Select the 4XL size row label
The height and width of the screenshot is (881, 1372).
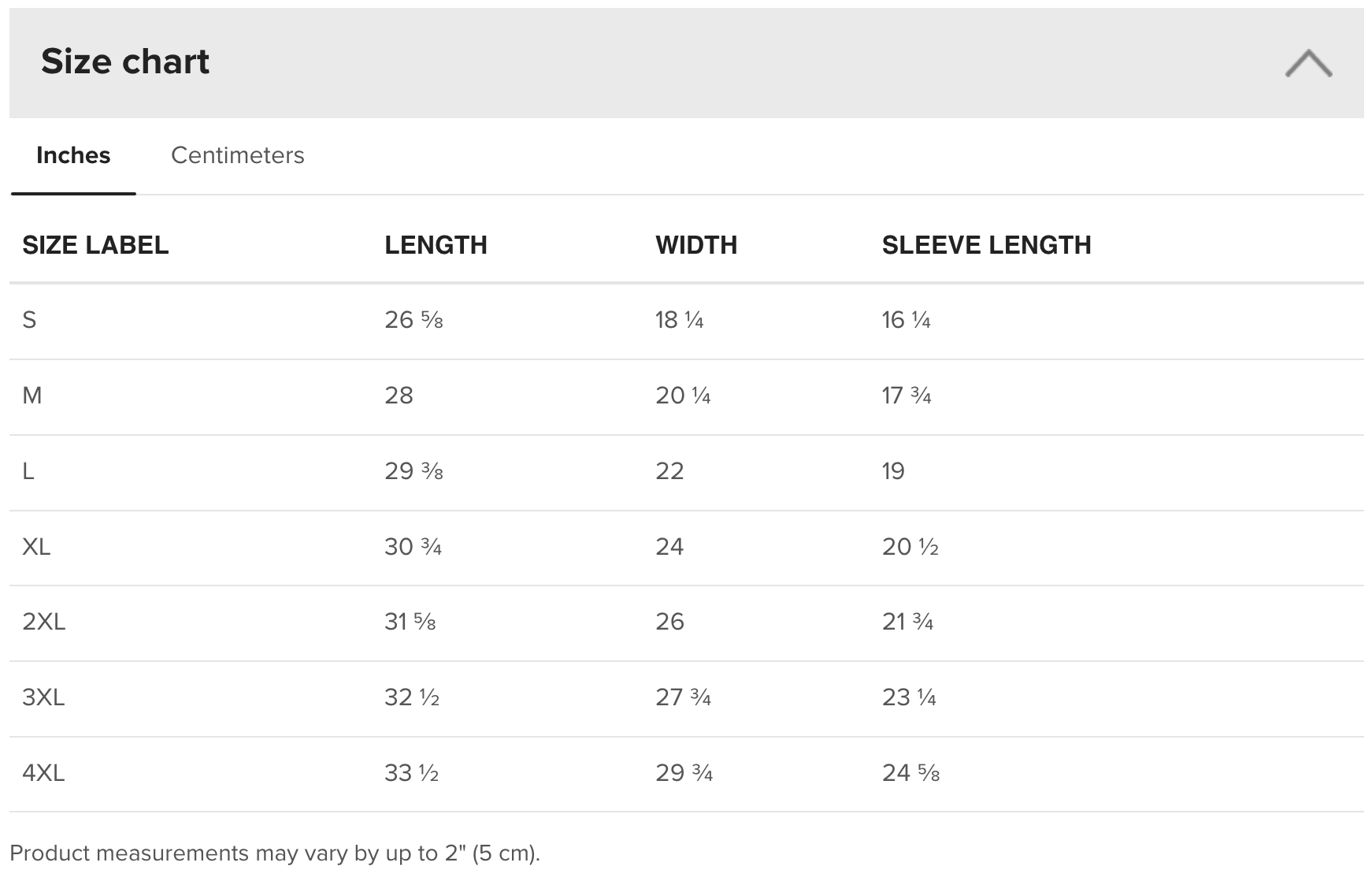click(43, 773)
